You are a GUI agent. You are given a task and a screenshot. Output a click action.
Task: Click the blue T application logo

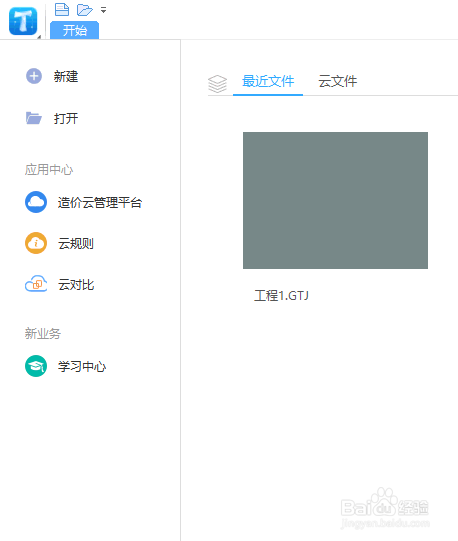pyautogui.click(x=23, y=21)
